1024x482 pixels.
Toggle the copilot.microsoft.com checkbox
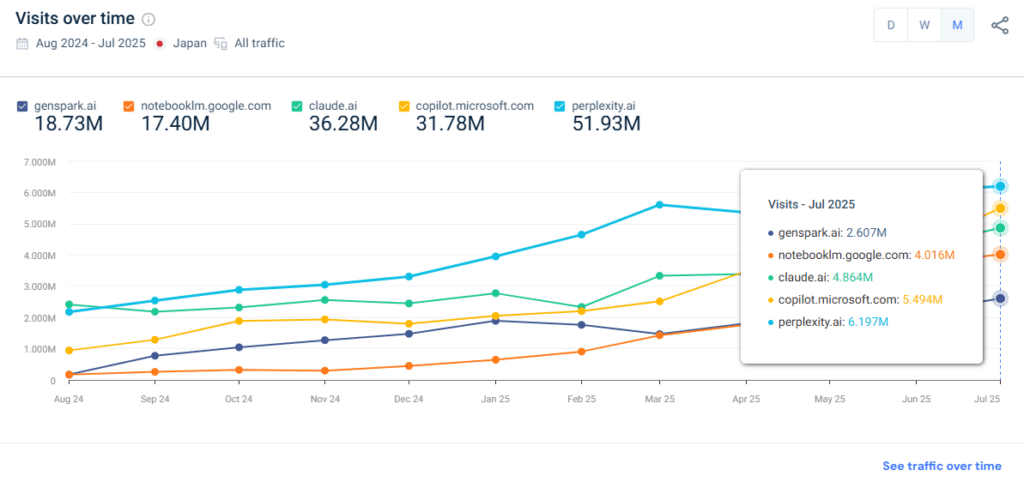404,106
